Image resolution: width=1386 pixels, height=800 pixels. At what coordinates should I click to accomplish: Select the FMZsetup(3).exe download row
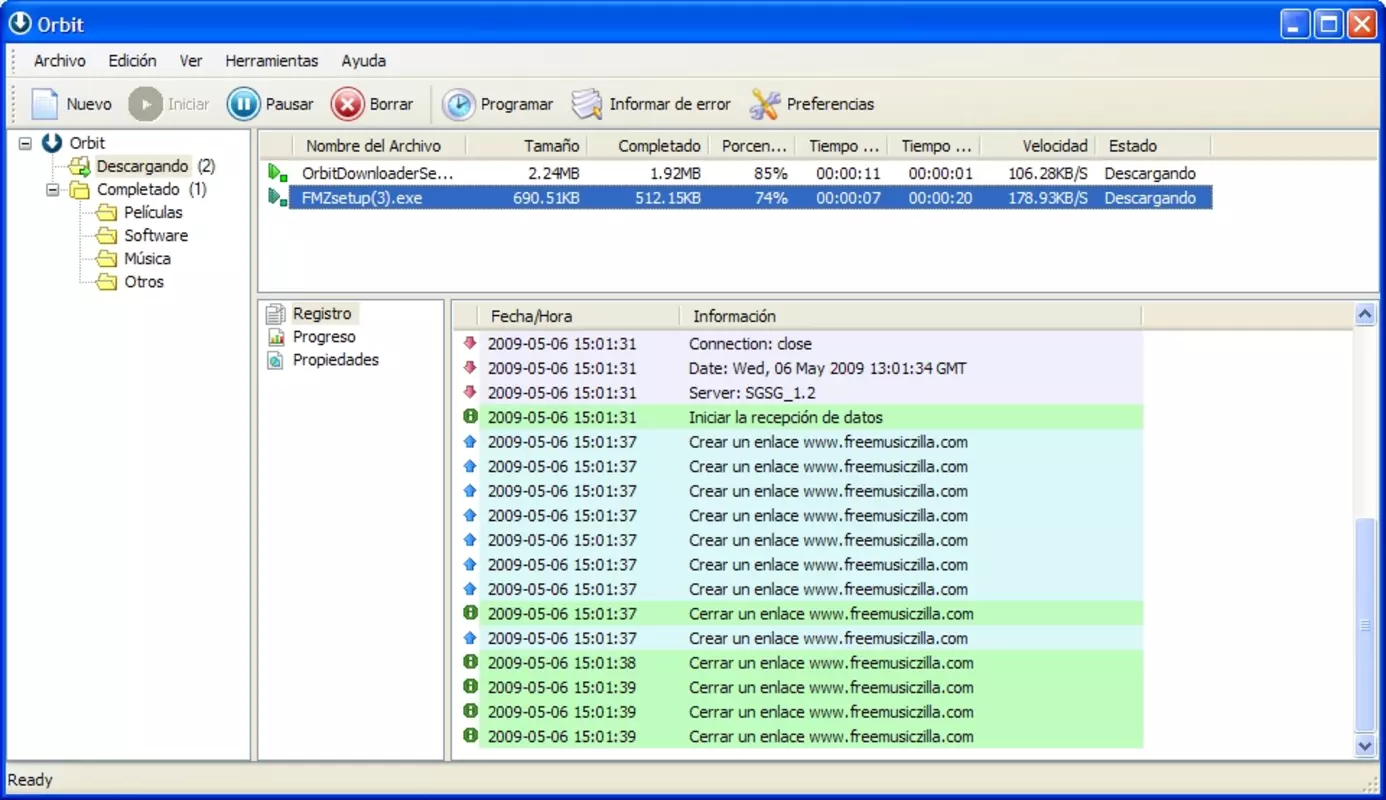pyautogui.click(x=738, y=198)
